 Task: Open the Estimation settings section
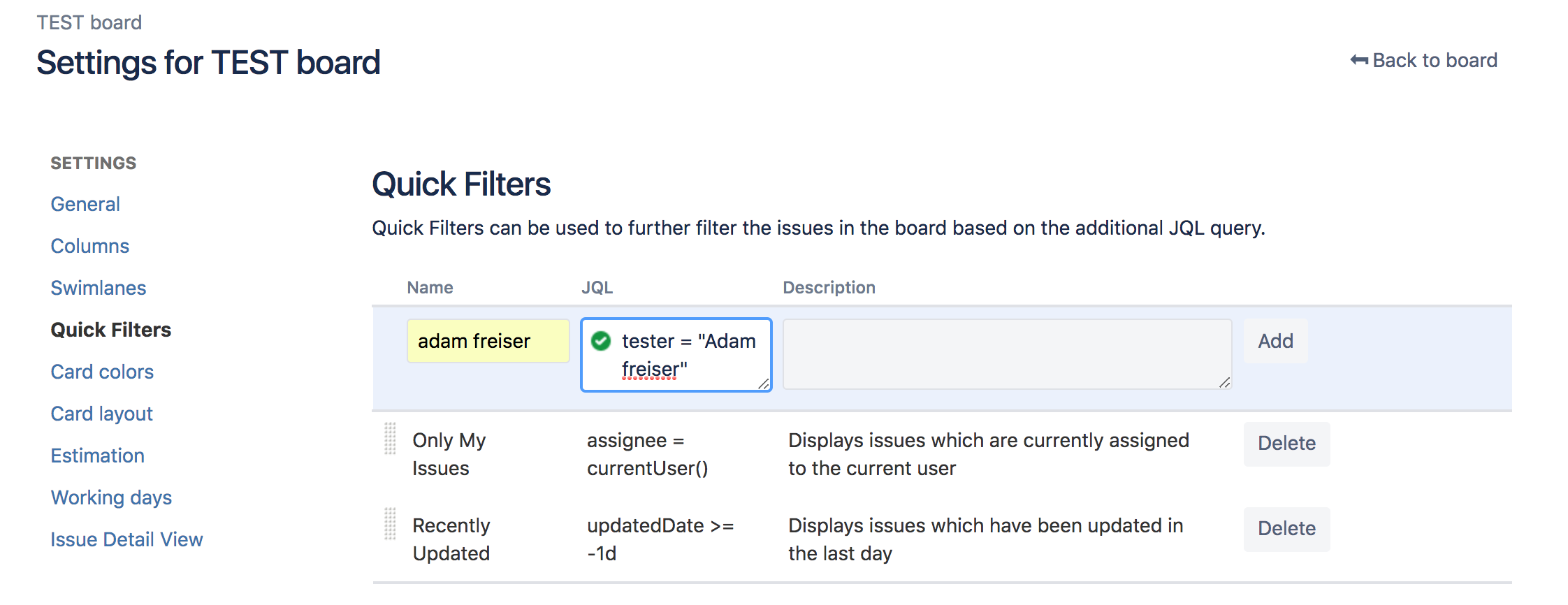click(x=97, y=455)
